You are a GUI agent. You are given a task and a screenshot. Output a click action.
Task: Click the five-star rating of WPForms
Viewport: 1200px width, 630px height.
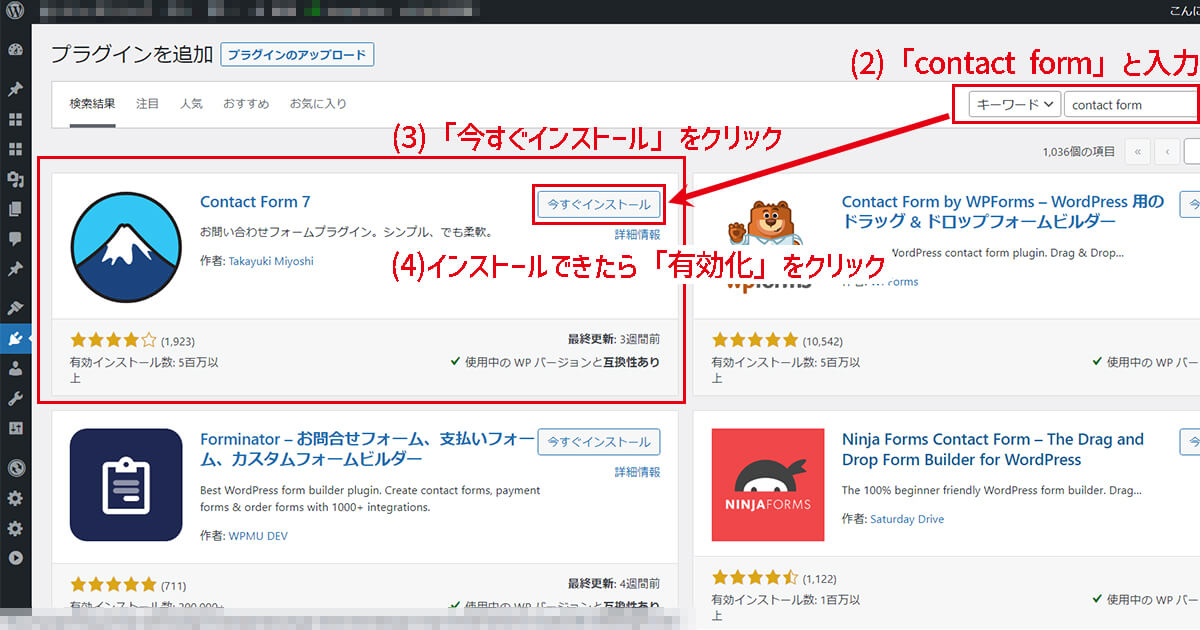755,340
